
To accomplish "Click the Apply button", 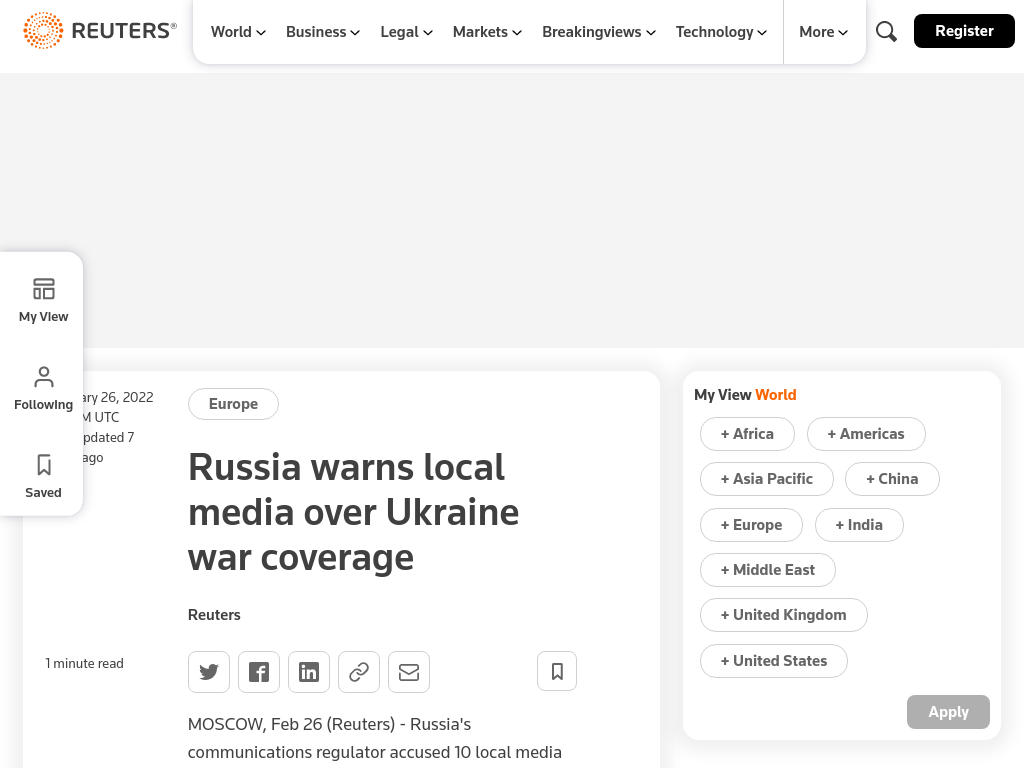I will pos(948,712).
